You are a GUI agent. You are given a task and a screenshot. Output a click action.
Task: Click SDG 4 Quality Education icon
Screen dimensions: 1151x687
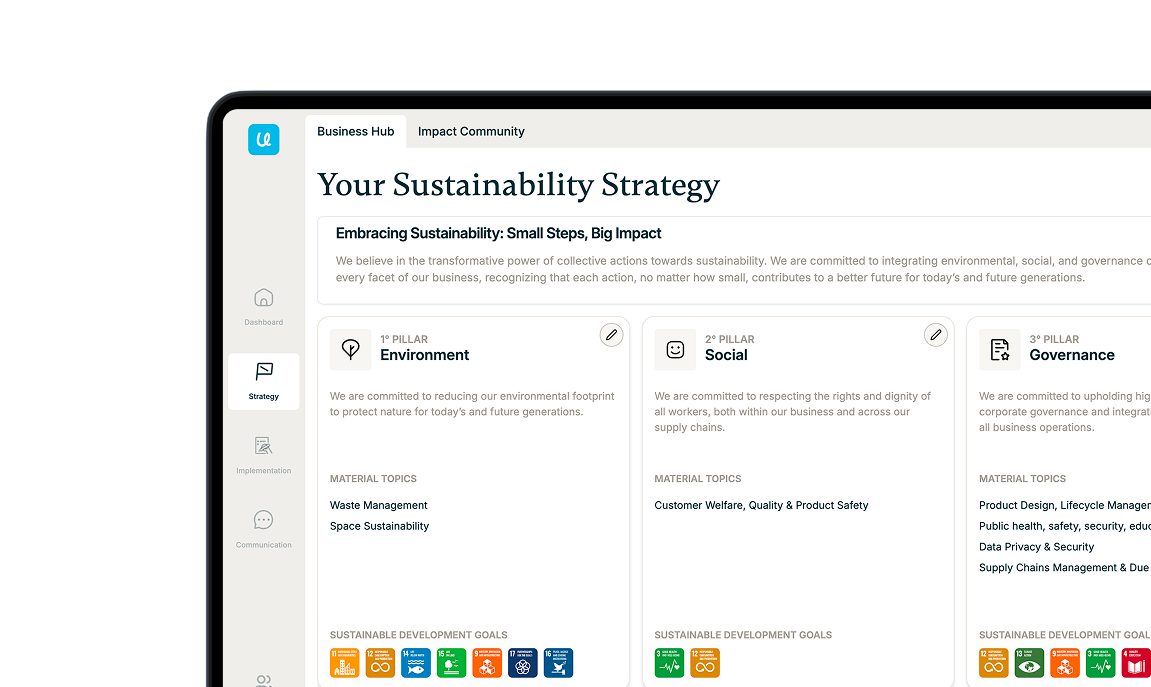[x=1136, y=663]
